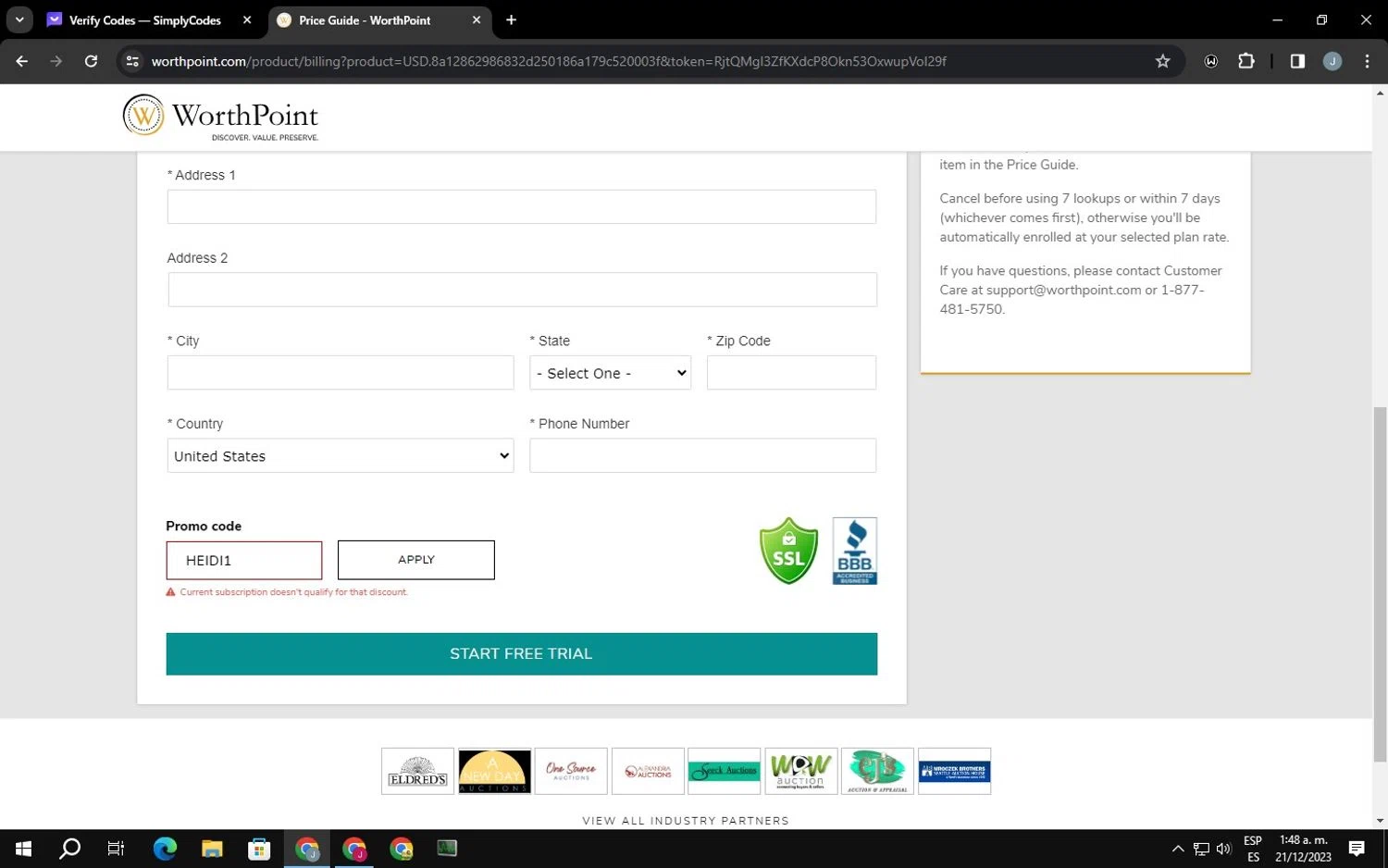Click into the City field
The width and height of the screenshot is (1388, 868).
(x=341, y=373)
